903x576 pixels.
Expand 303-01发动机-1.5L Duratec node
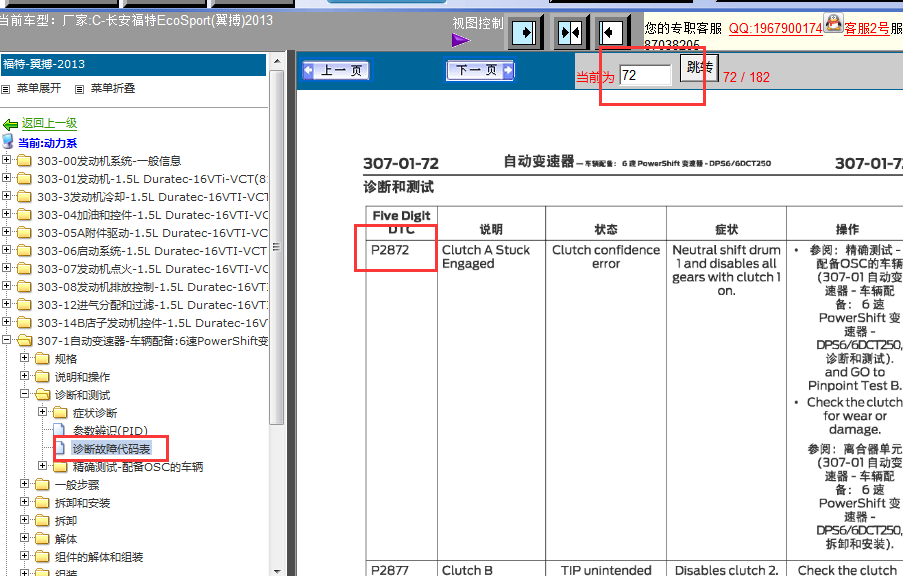pyautogui.click(x=6, y=178)
